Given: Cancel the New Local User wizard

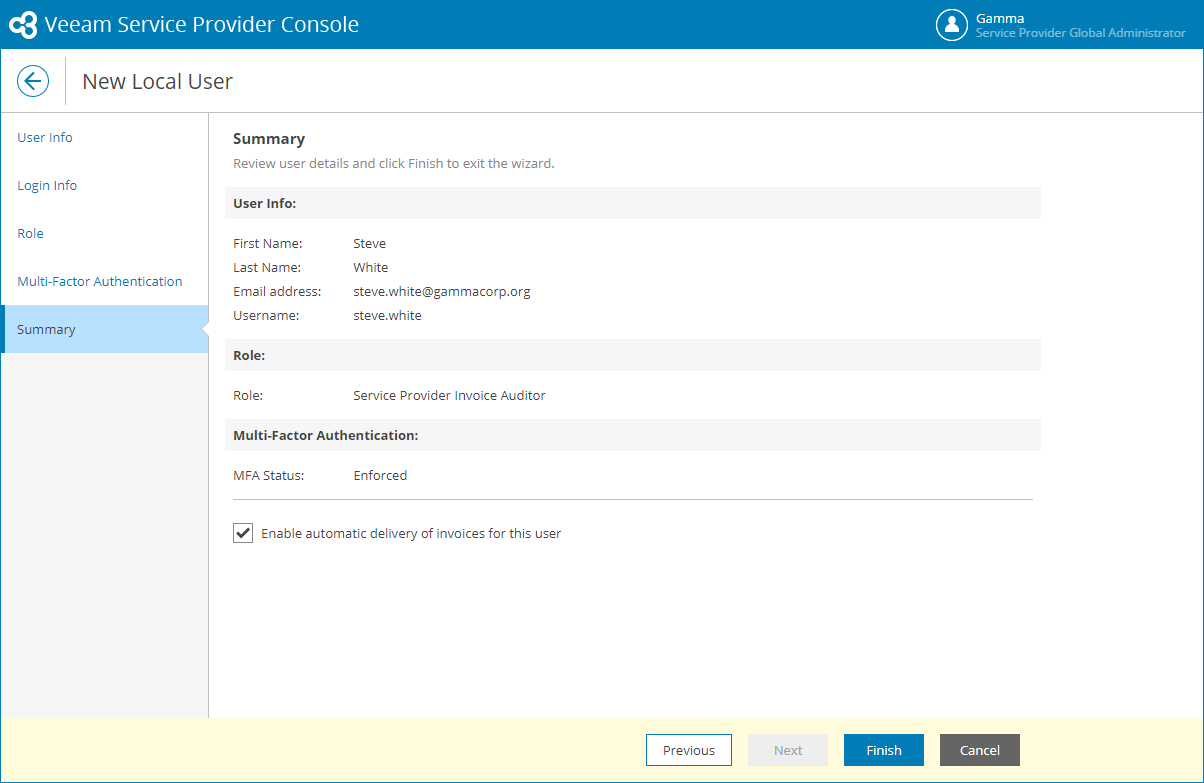Looking at the screenshot, I should click(980, 750).
